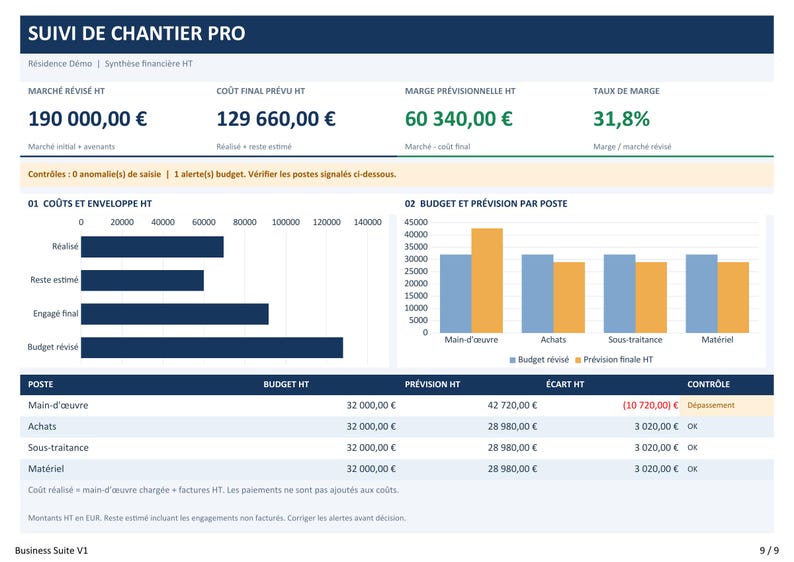Click the 'Coût réalisé' footnote line
794x562 pixels.
coord(213,490)
